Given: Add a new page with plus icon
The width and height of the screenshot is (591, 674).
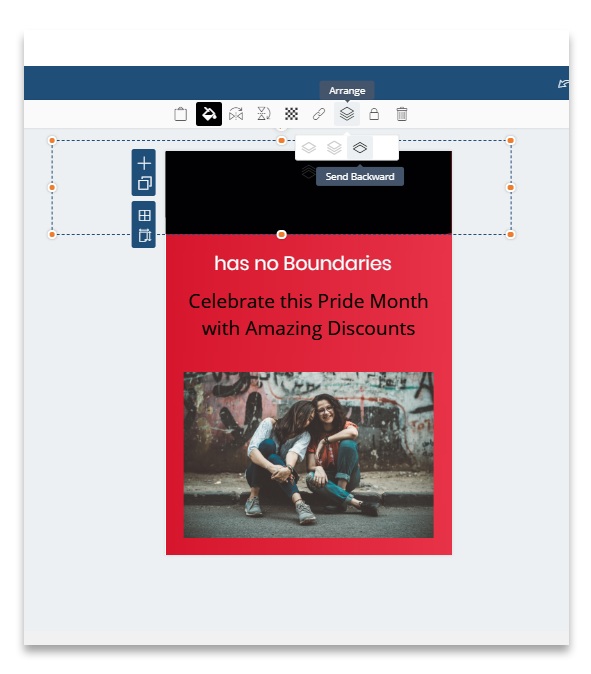Looking at the screenshot, I should pyautogui.click(x=144, y=163).
